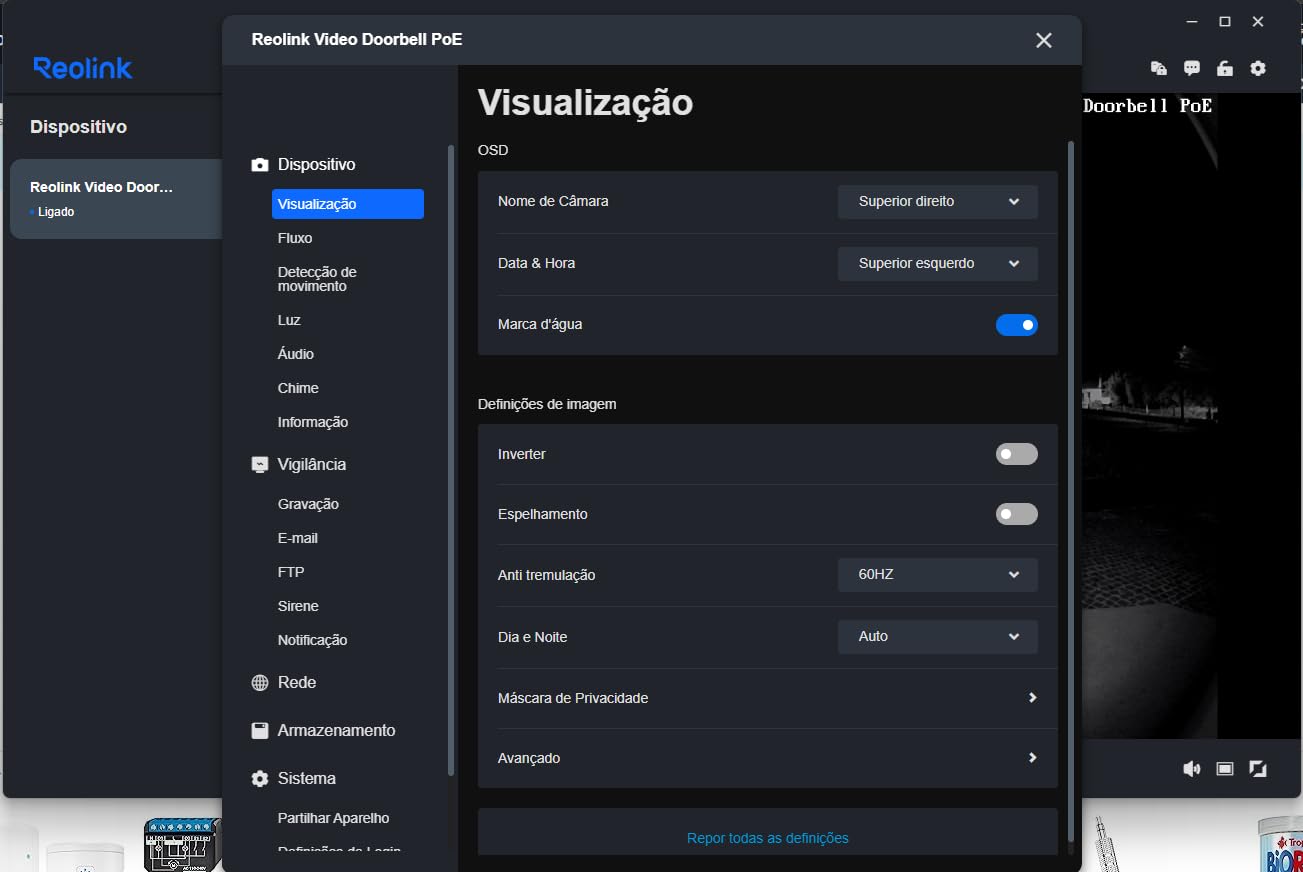Click the storage disk icon beside Armazenamento

pos(260,731)
